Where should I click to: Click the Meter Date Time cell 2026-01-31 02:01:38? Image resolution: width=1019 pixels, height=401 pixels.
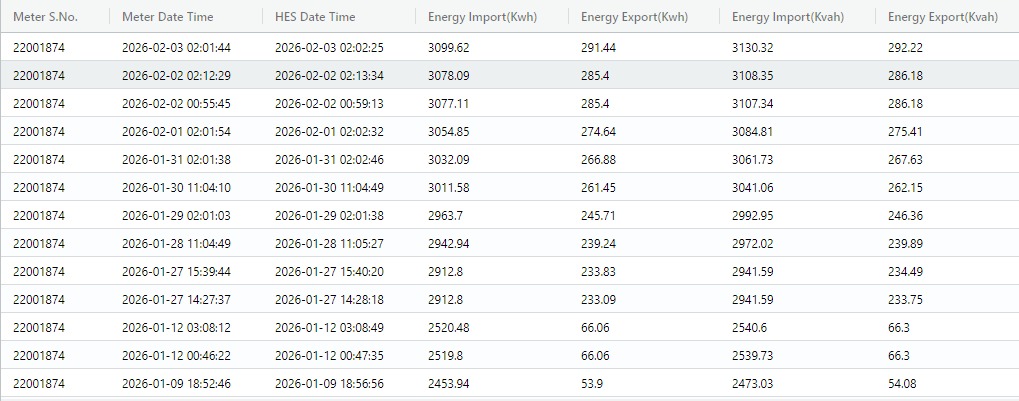tap(176, 159)
